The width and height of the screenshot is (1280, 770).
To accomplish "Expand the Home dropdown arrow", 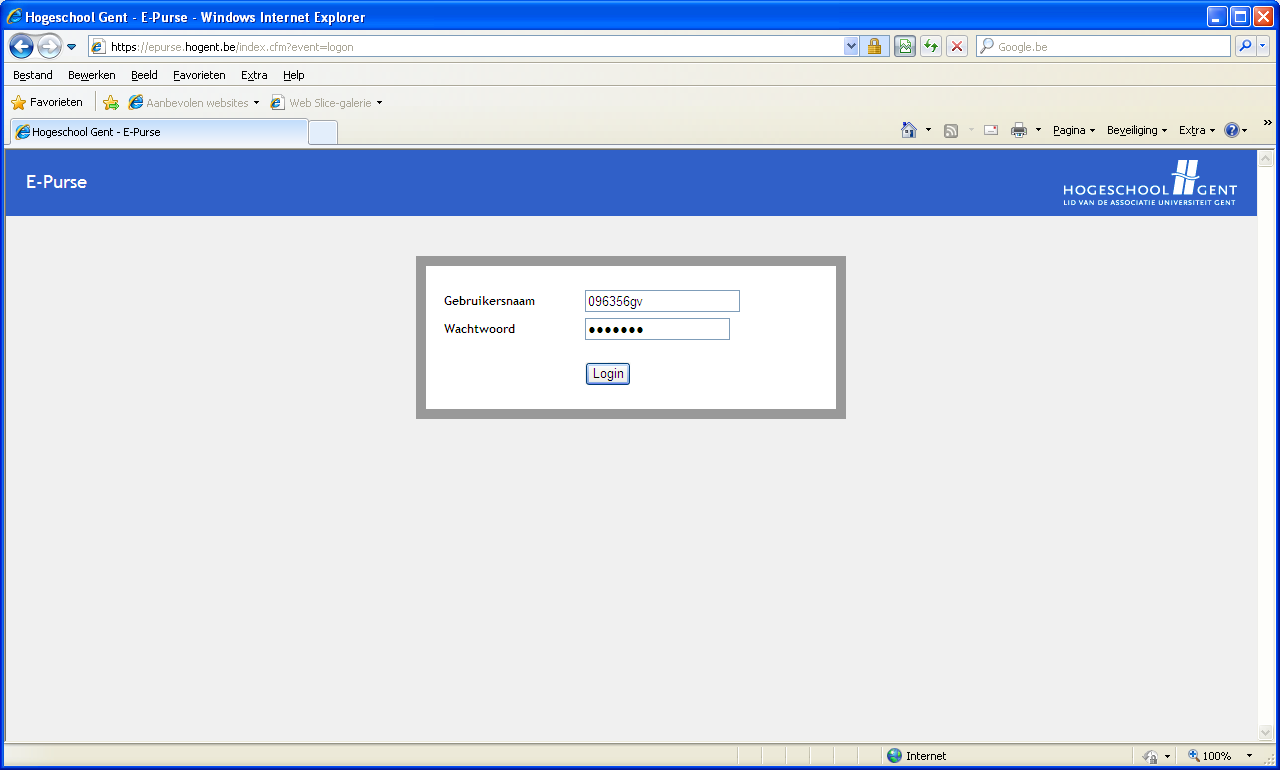I will point(928,130).
